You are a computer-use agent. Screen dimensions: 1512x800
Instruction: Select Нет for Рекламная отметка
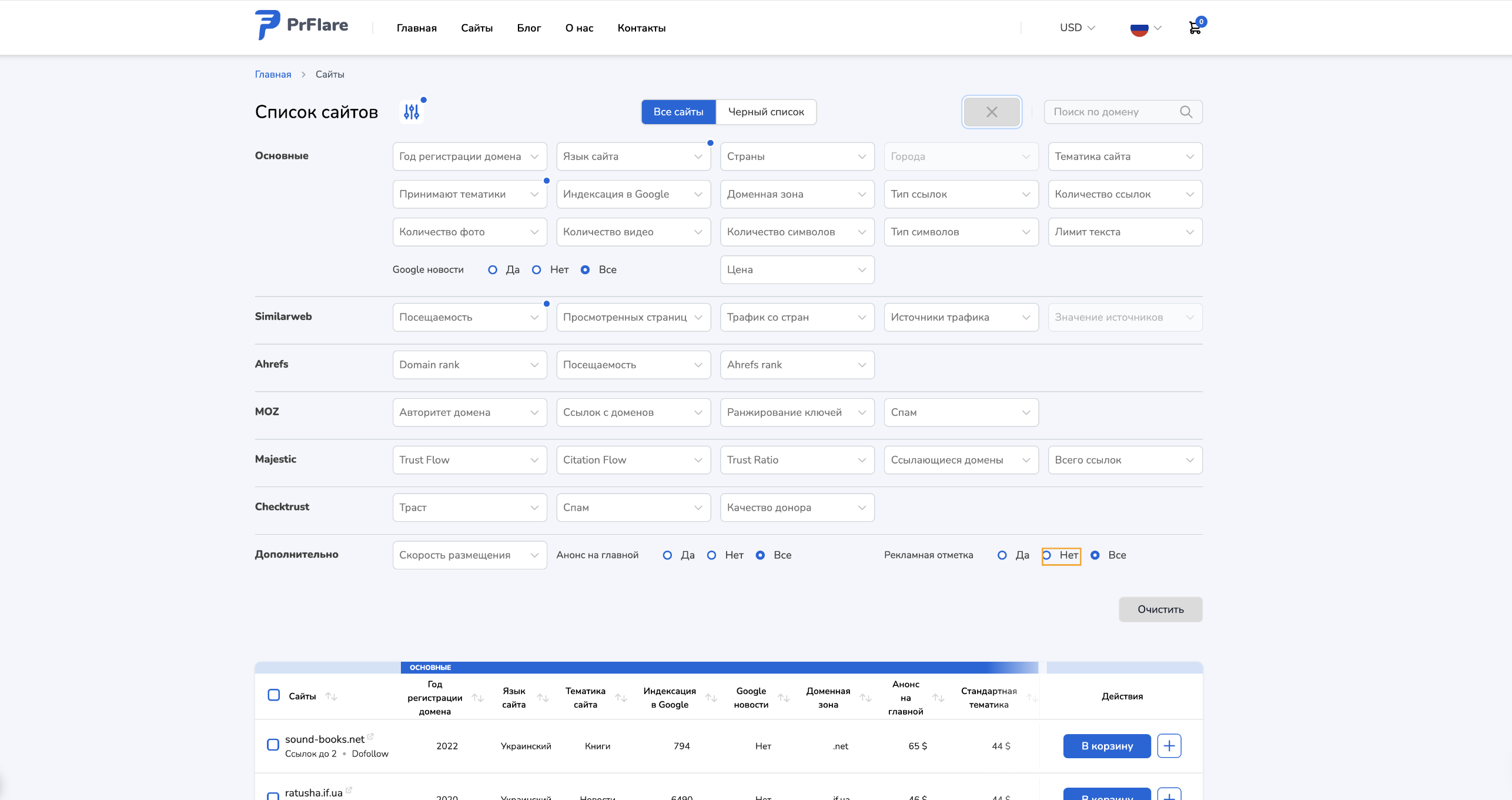click(1046, 555)
